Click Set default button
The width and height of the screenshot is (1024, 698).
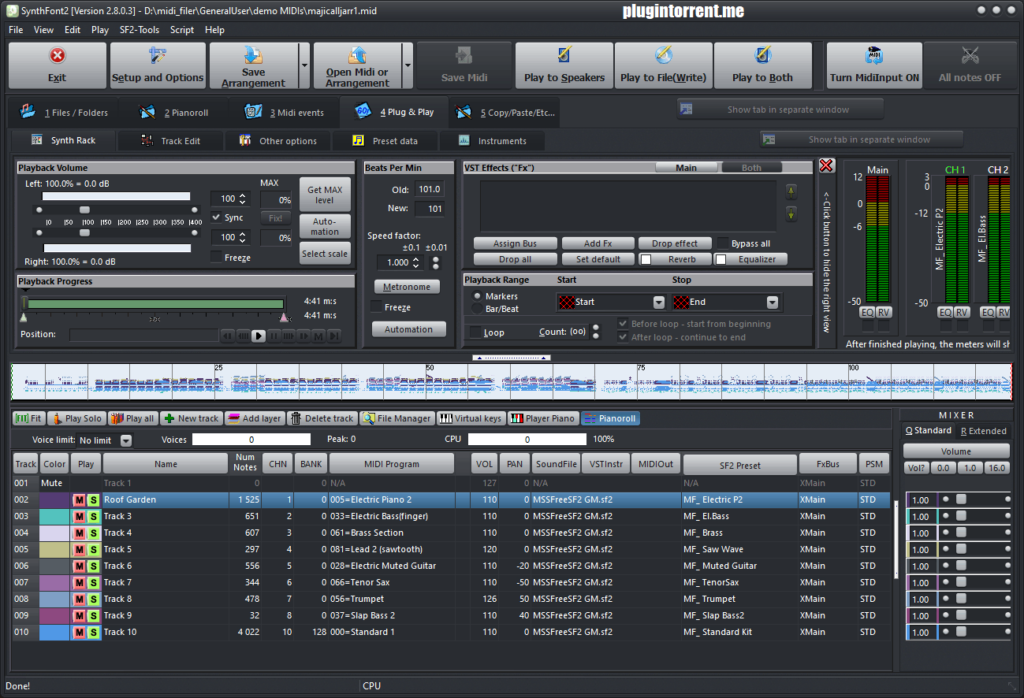(598, 259)
